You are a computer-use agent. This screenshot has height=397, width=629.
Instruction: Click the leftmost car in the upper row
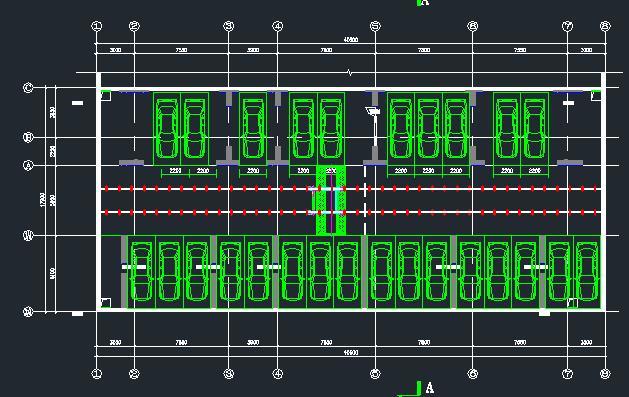(x=166, y=128)
